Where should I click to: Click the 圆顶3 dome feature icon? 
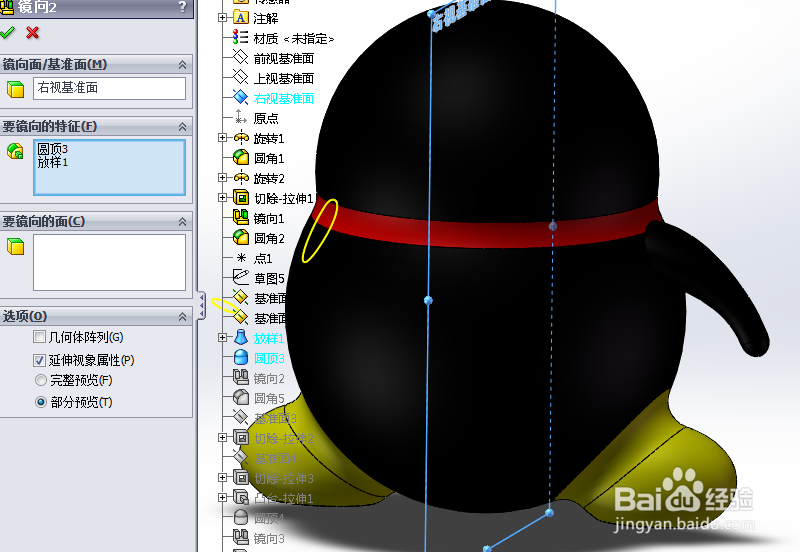point(241,357)
